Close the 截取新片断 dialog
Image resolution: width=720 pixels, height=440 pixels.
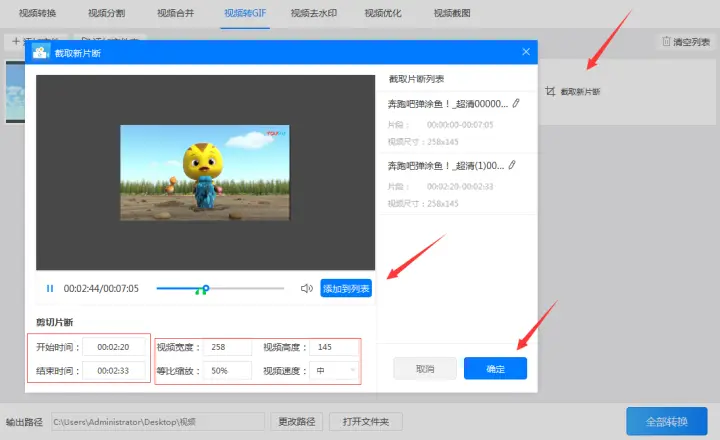pos(526,52)
